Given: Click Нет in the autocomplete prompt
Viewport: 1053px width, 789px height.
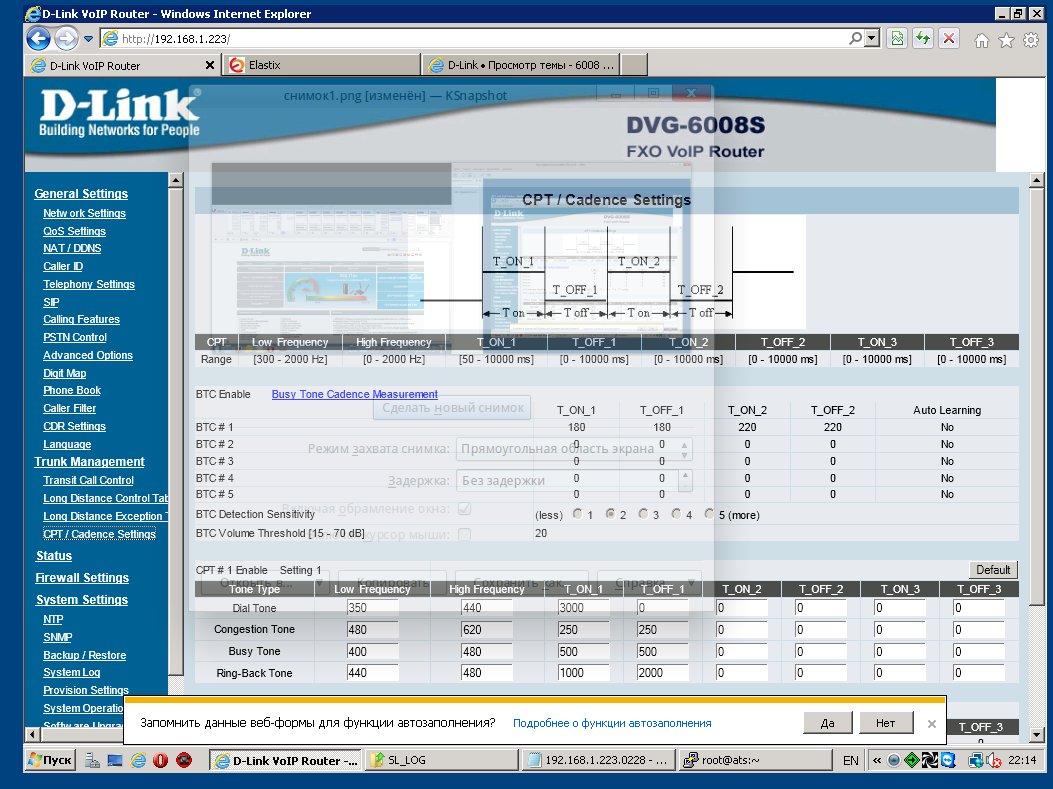Looking at the screenshot, I should [x=885, y=723].
